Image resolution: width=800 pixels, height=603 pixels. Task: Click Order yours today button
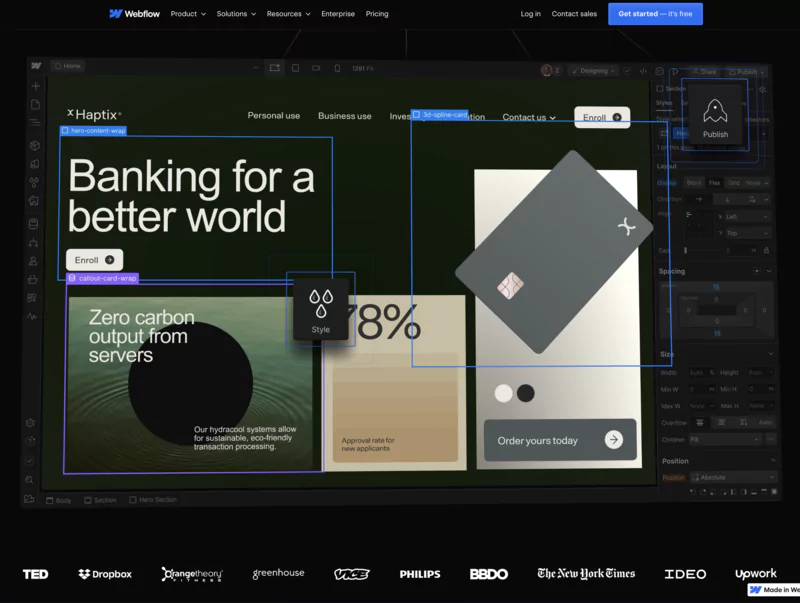[x=560, y=440]
